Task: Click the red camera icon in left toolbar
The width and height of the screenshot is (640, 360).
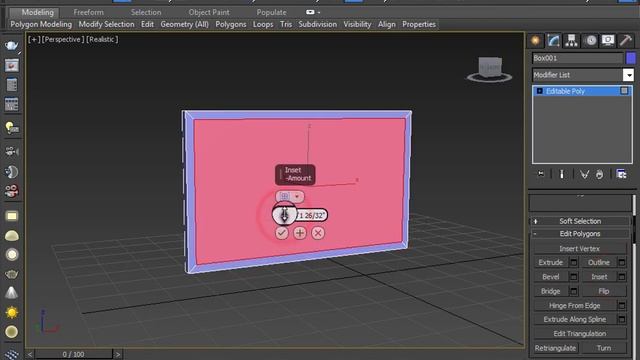Action: coord(11,191)
